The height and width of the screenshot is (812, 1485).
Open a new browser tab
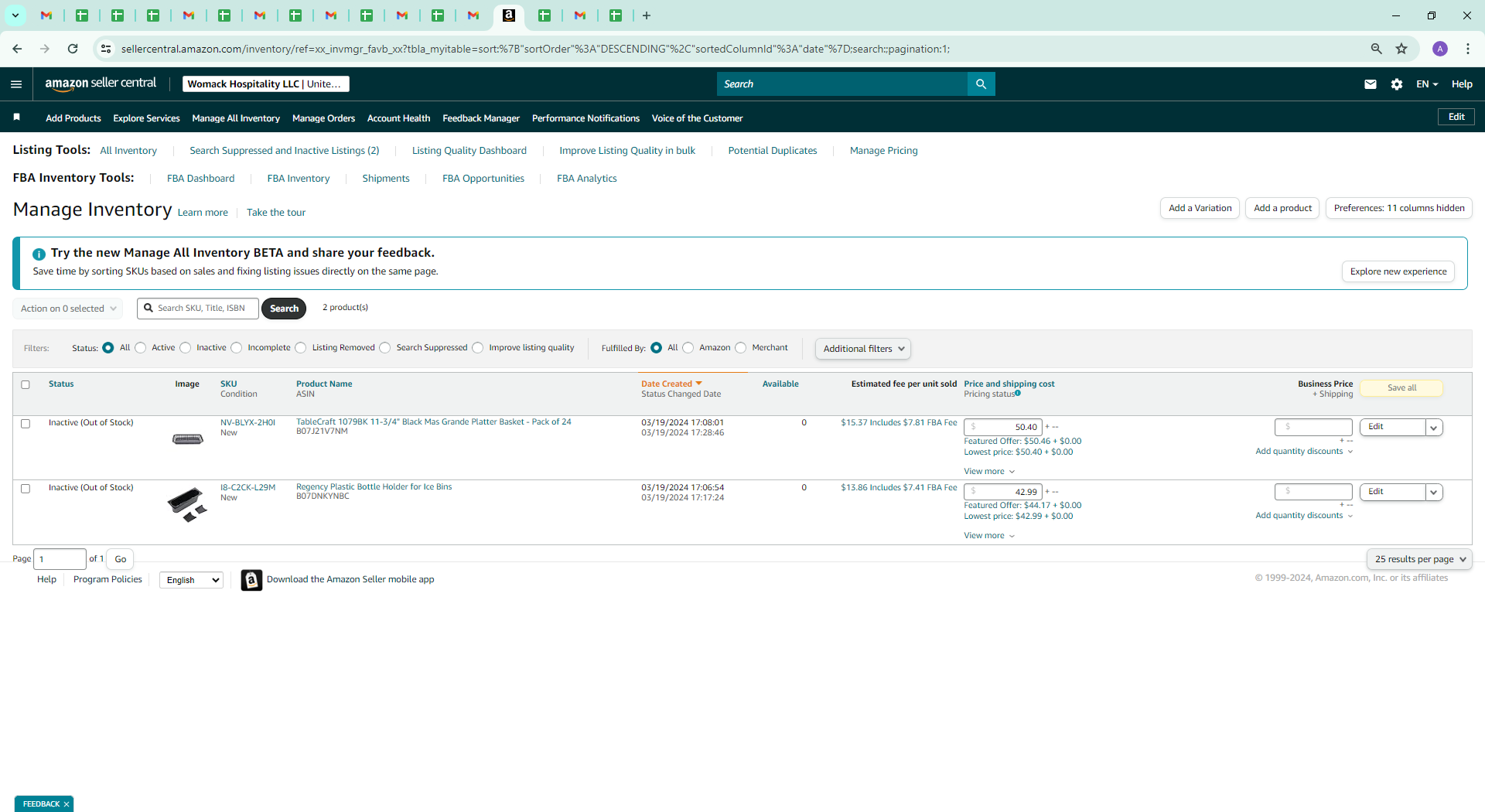647,15
